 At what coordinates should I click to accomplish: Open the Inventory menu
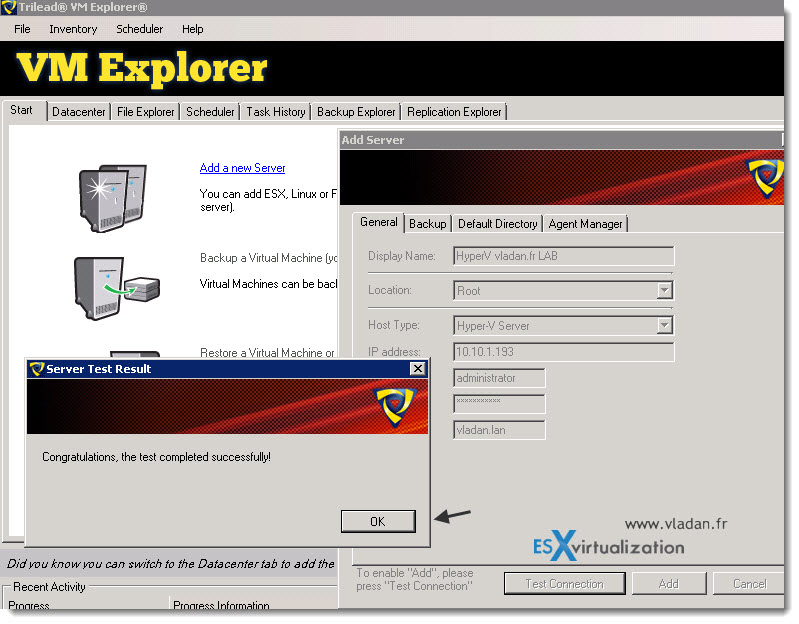tap(73, 29)
